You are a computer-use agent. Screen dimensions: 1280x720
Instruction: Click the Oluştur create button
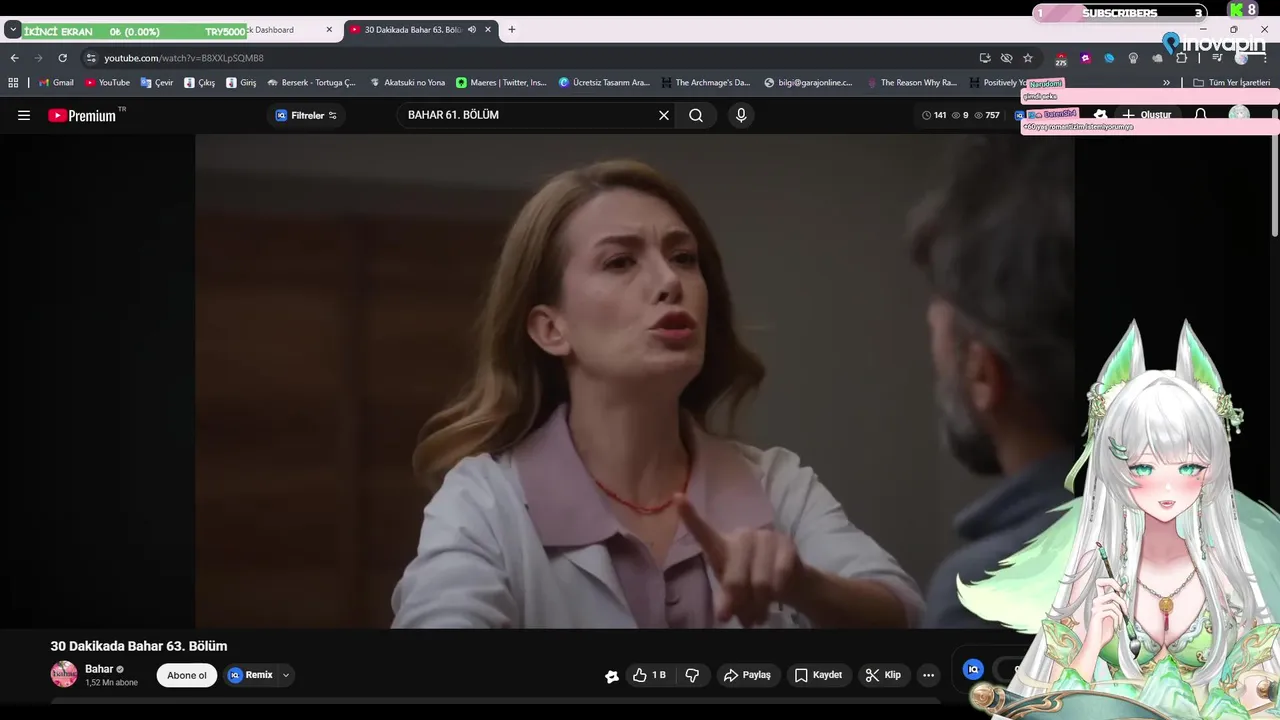pyautogui.click(x=1146, y=115)
